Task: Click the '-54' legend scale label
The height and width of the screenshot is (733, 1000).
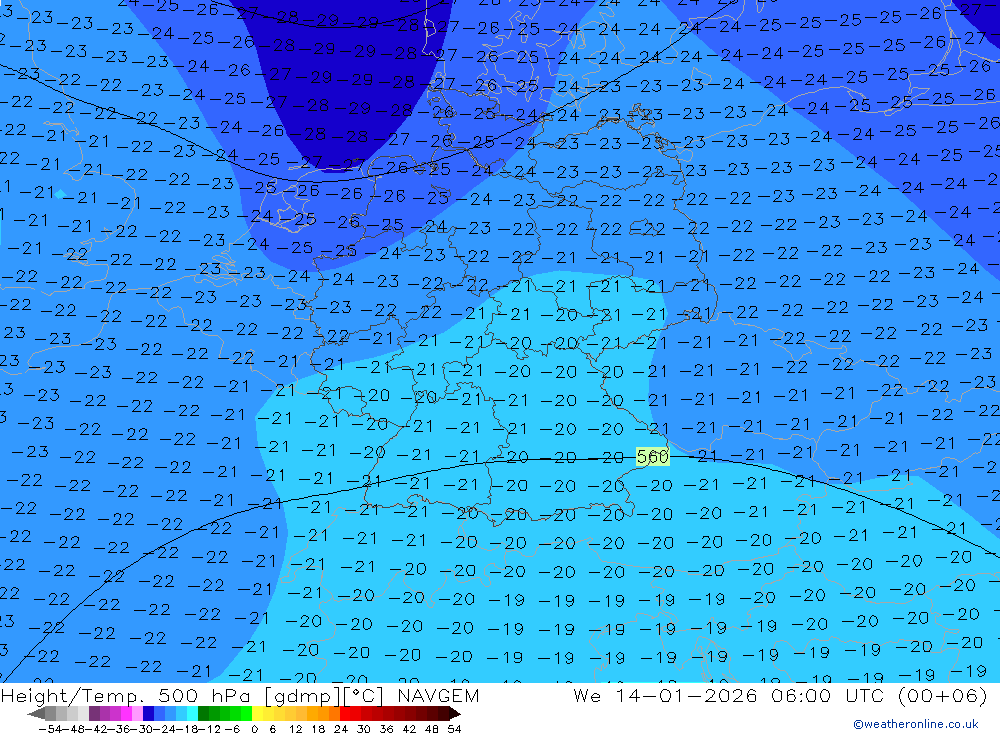Action: point(50,729)
